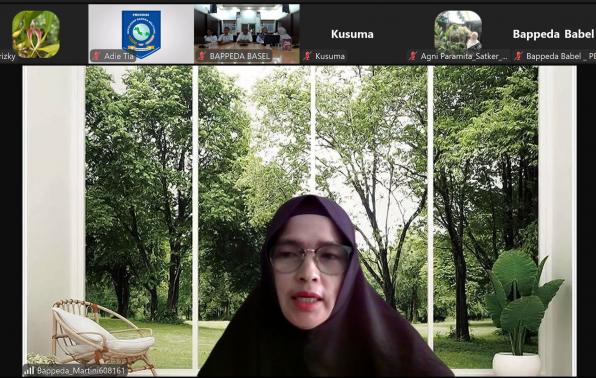The height and width of the screenshot is (378, 596).
Task: Open the BAPPEDA BASEL meeting room video thumbnail
Action: pos(247,34)
